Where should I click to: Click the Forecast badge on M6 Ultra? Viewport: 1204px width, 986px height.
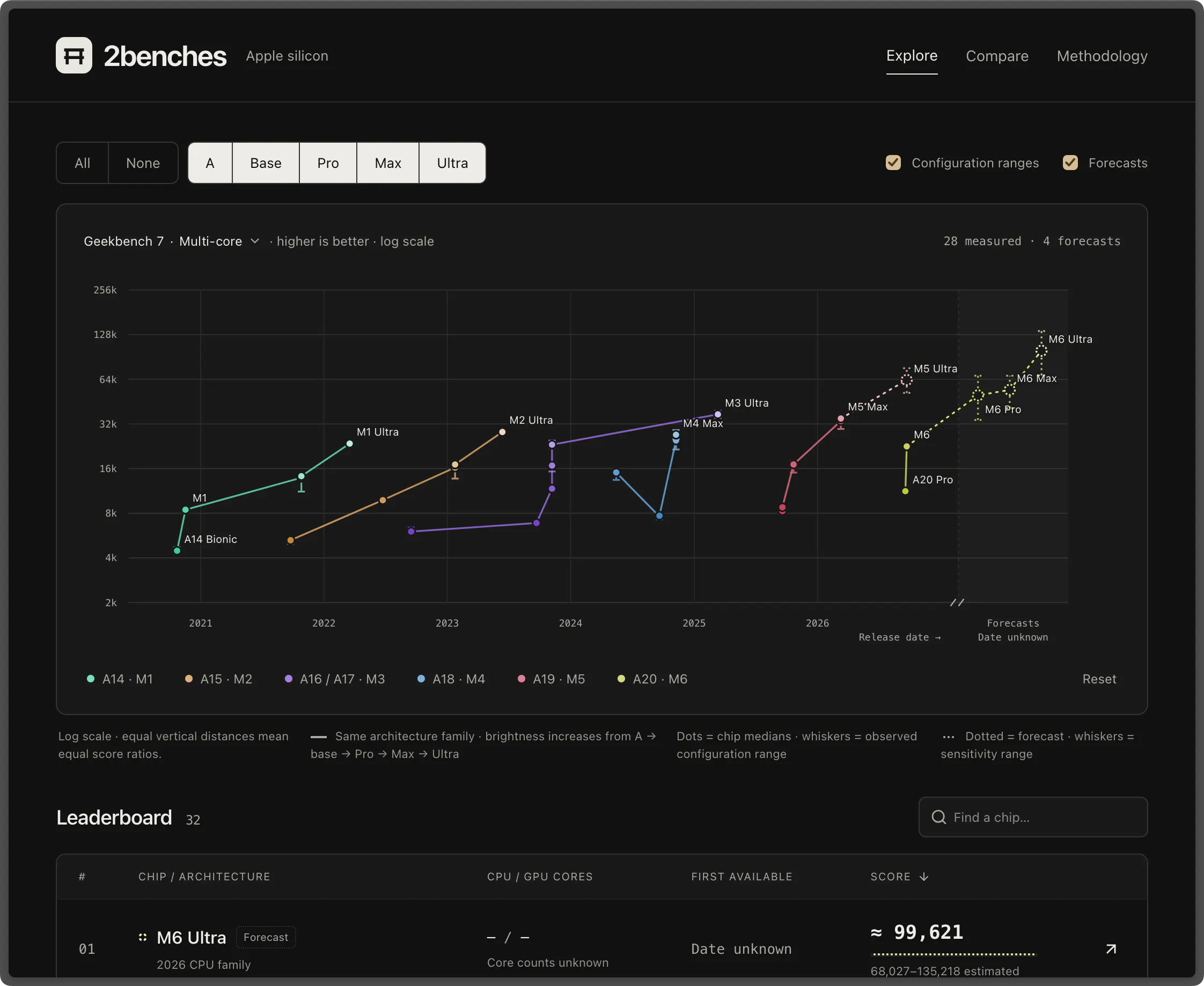click(266, 937)
